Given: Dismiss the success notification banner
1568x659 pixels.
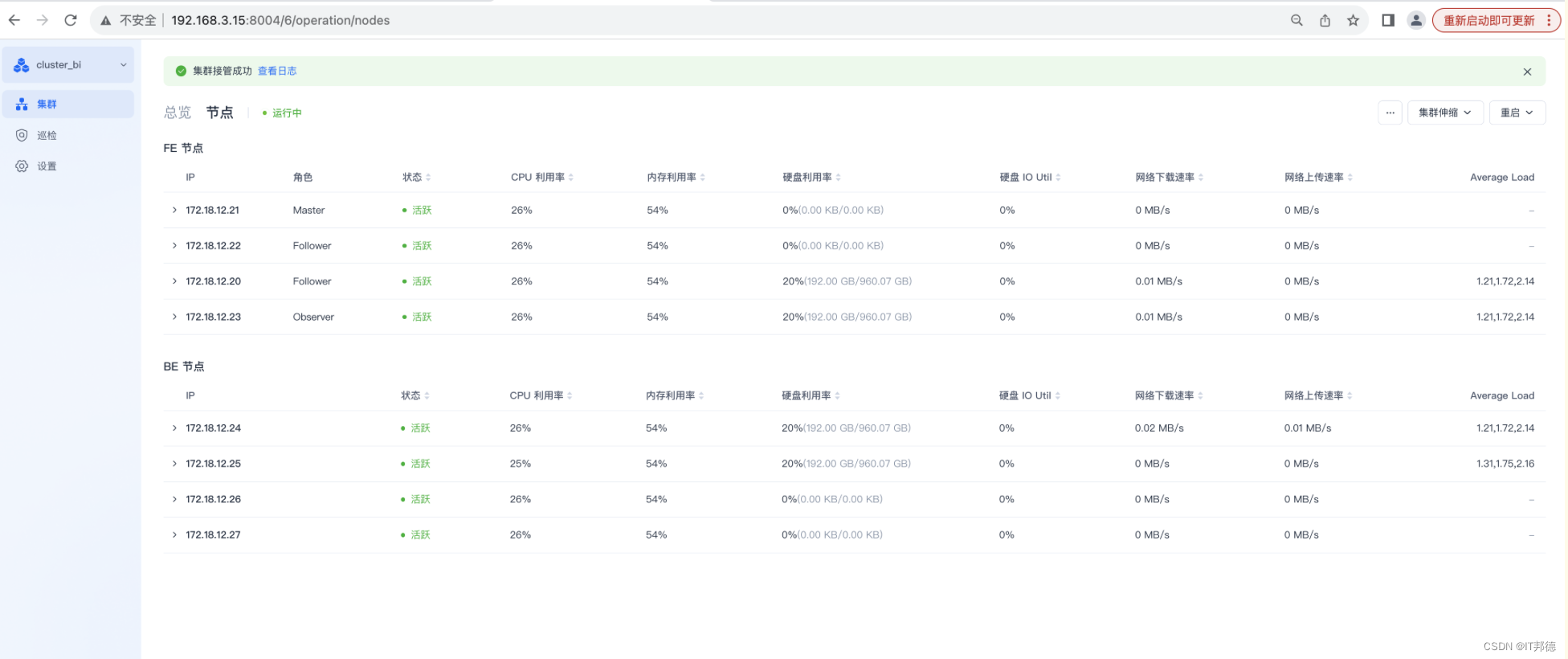Looking at the screenshot, I should pyautogui.click(x=1527, y=72).
